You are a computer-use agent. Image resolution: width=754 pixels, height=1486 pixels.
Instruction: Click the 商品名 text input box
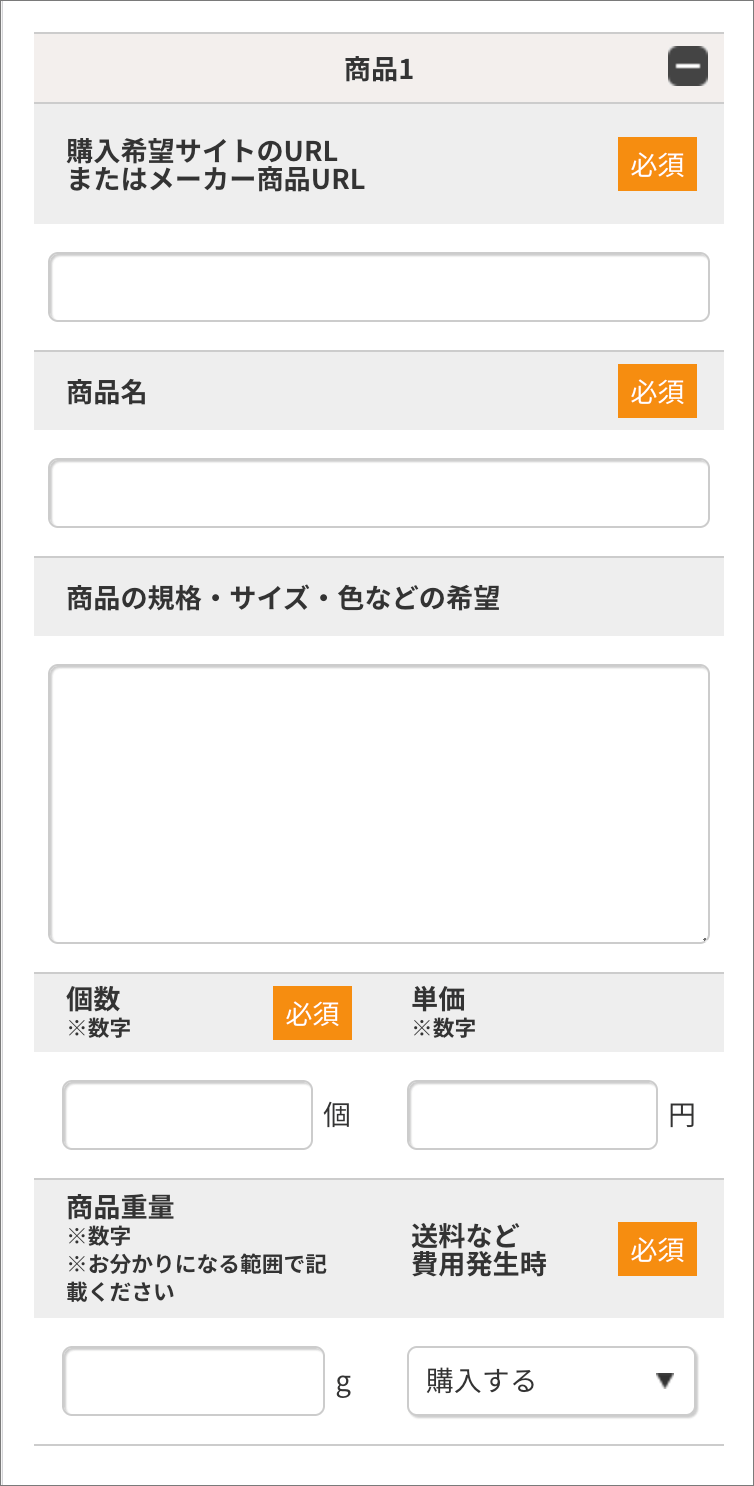click(379, 493)
